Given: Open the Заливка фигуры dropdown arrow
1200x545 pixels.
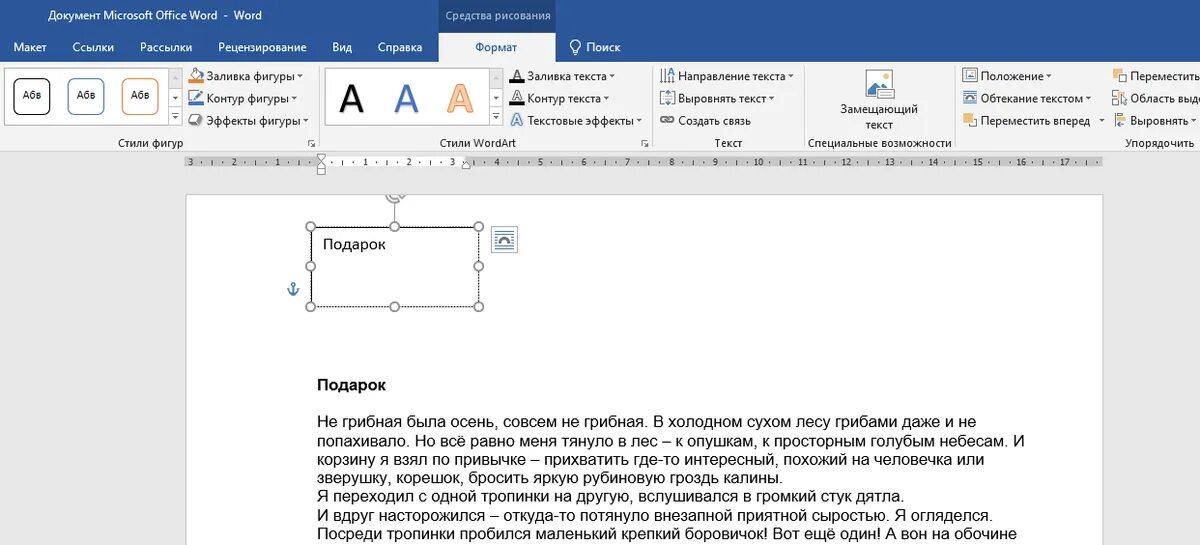Looking at the screenshot, I should (x=300, y=76).
